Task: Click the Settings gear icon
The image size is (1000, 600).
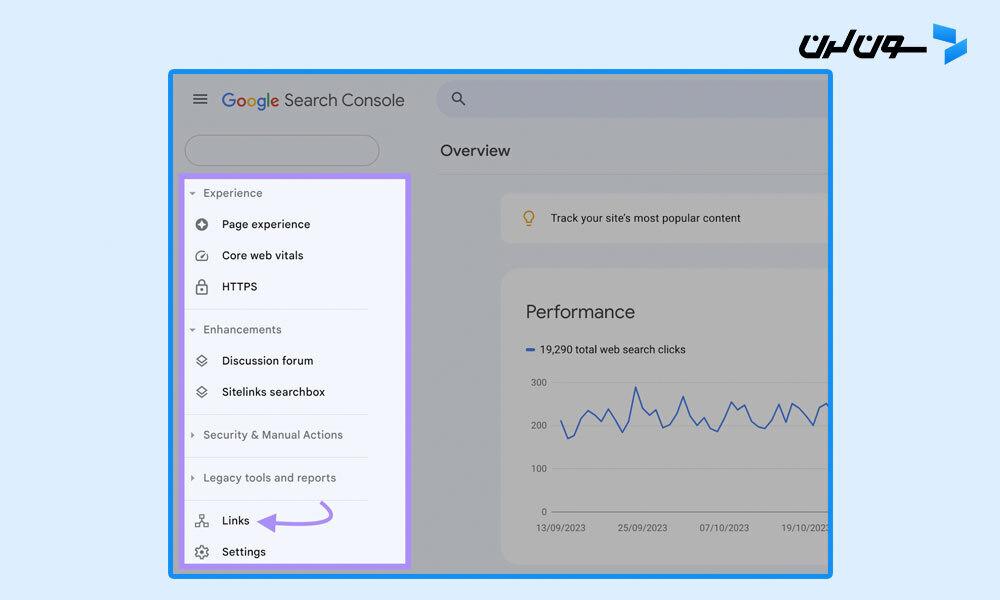Action: click(202, 552)
